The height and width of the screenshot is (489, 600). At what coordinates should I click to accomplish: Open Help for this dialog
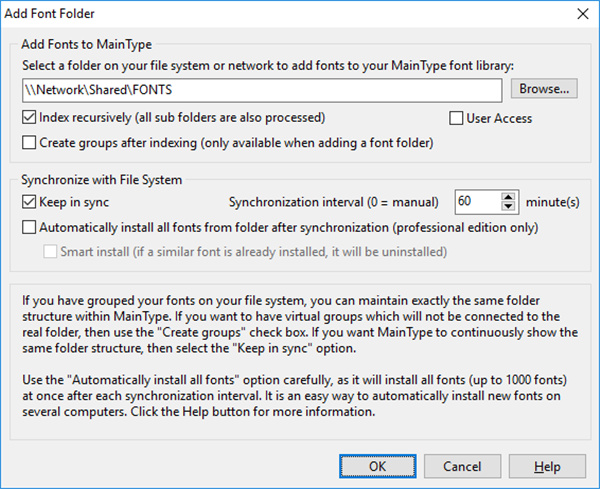(x=547, y=466)
